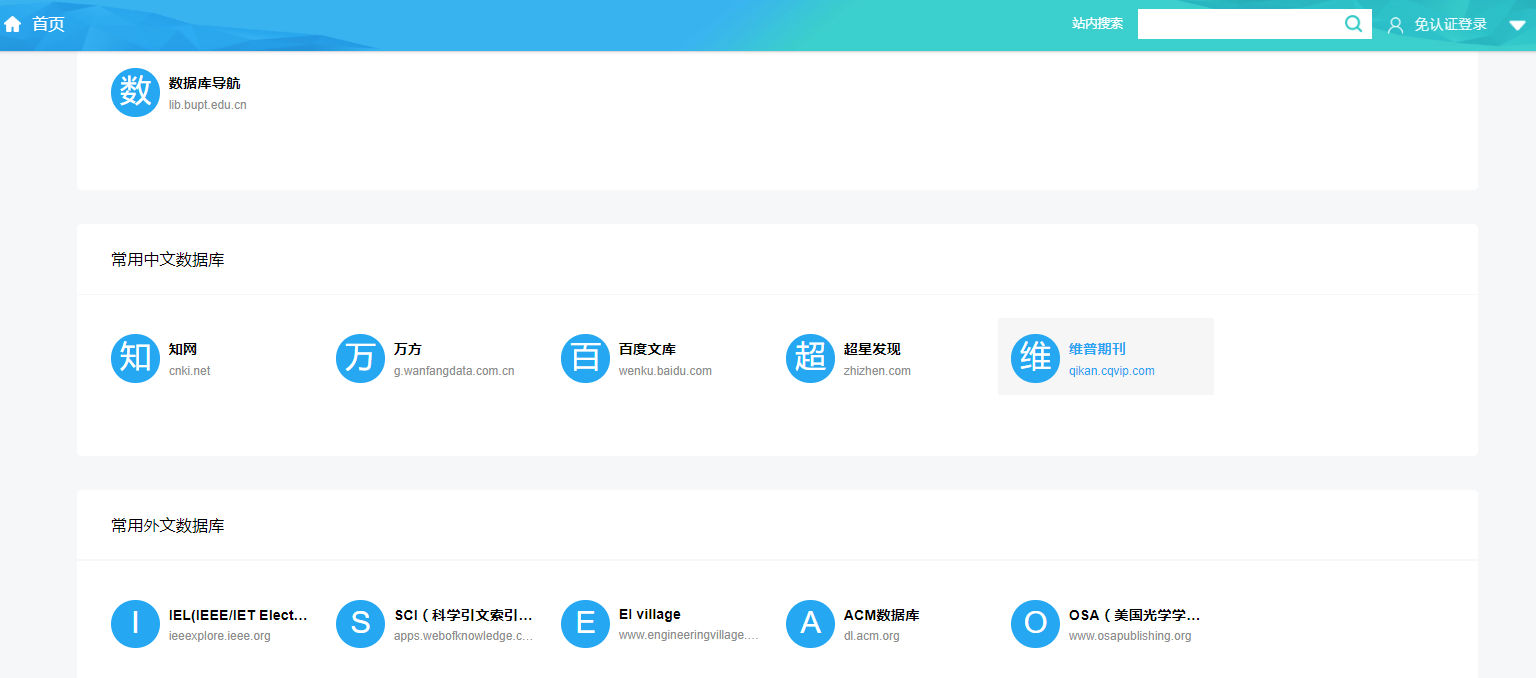Click the 百度文库 round icon
This screenshot has width=1536, height=678.
pos(585,358)
